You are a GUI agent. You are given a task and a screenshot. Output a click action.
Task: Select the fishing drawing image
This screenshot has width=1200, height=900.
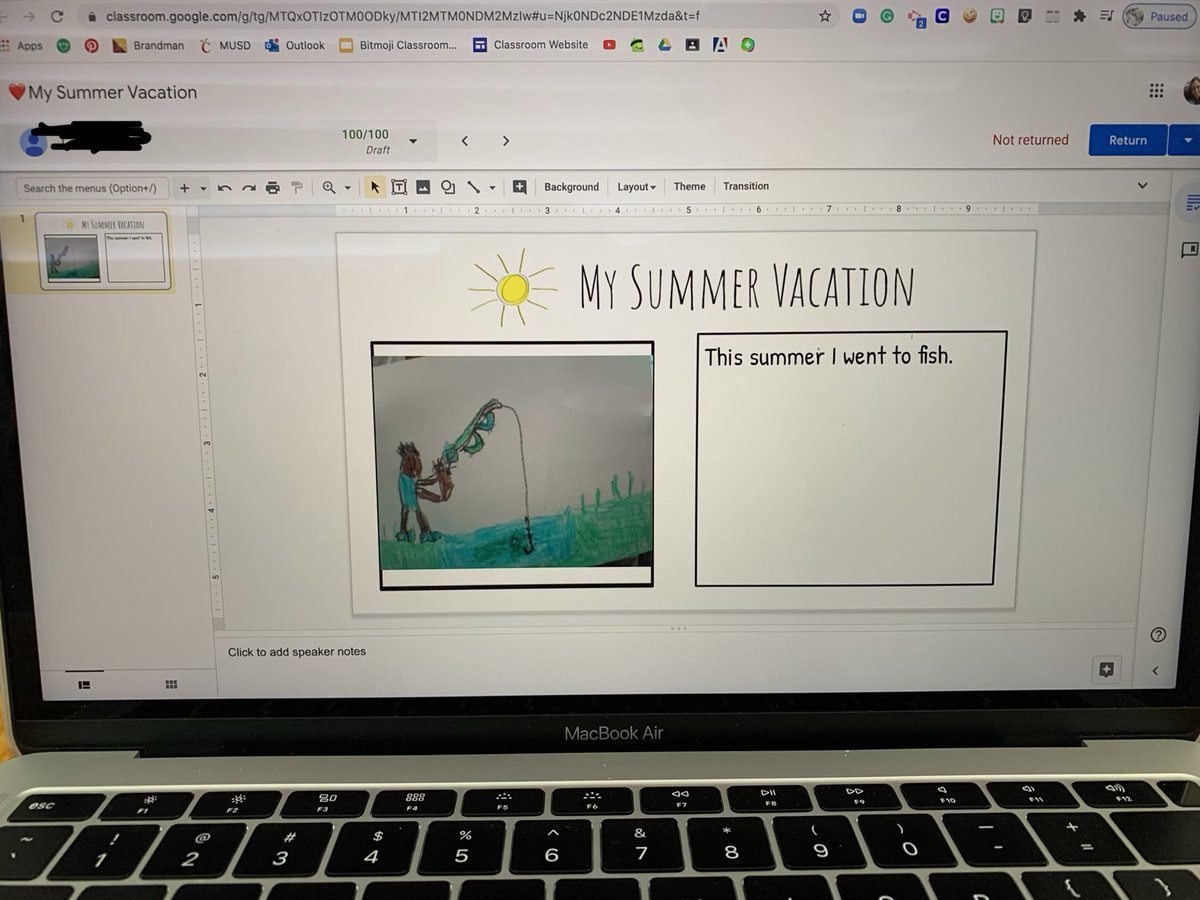tap(513, 463)
